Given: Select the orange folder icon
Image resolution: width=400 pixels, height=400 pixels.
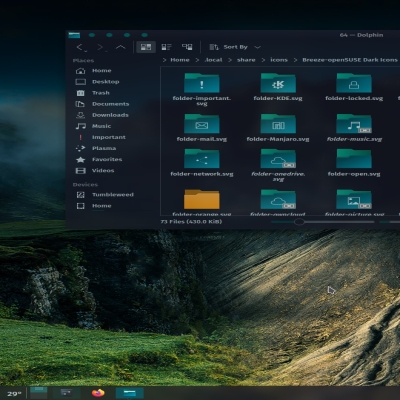Looking at the screenshot, I should tap(202, 199).
